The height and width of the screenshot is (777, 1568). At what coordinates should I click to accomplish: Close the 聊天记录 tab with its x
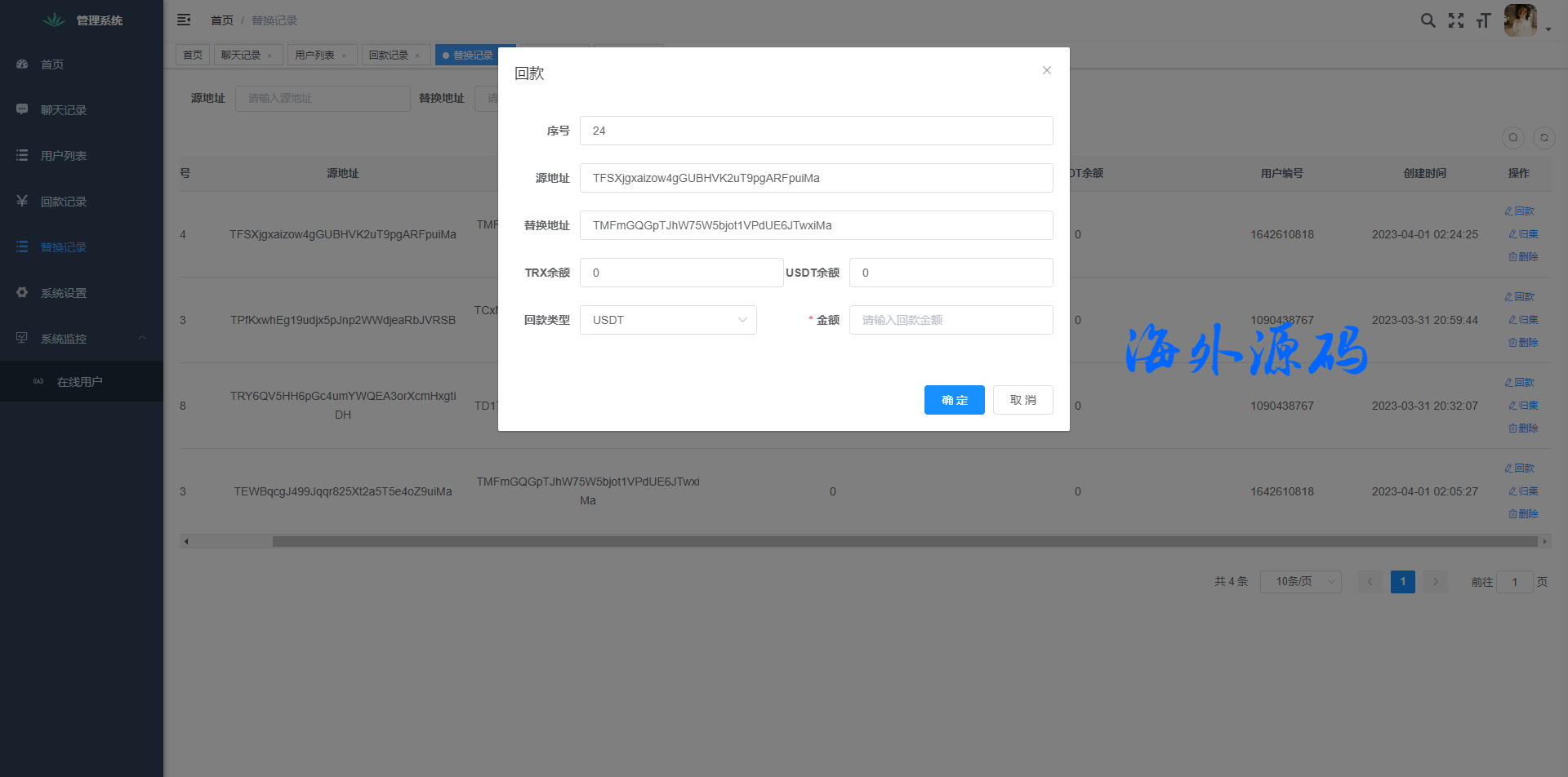tap(269, 55)
